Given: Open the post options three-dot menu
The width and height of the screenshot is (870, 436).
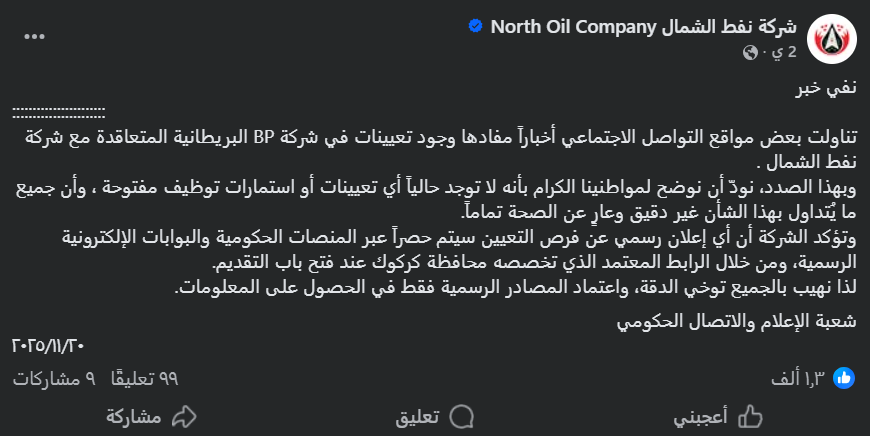Looking at the screenshot, I should (x=35, y=36).
